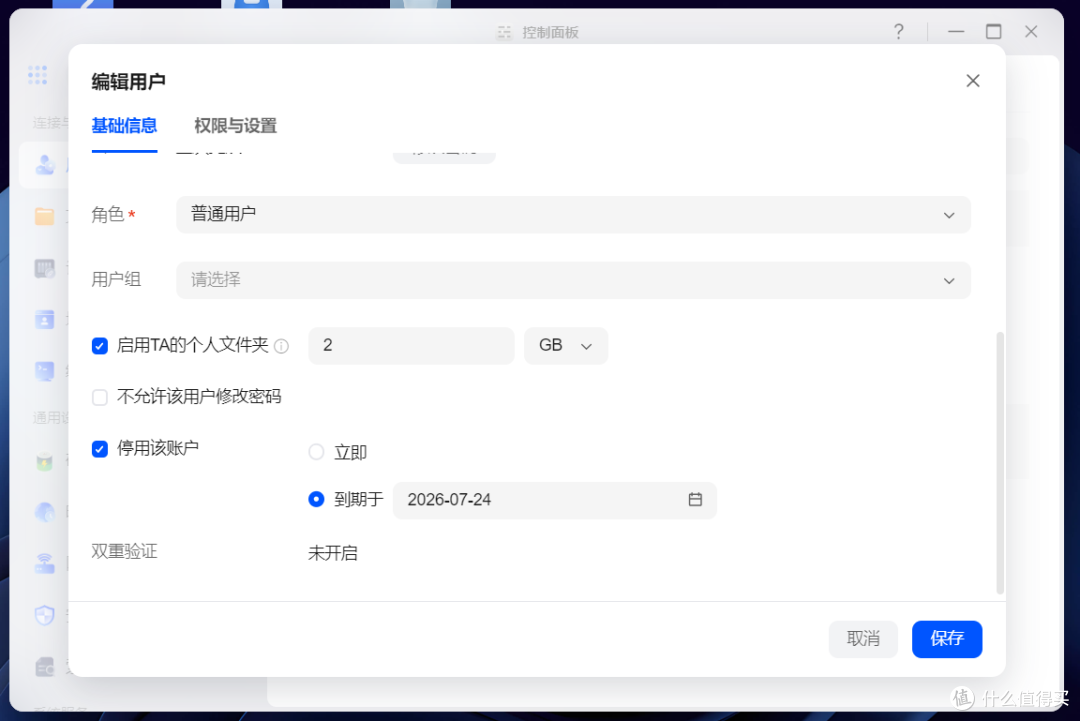1080x721 pixels.
Task: Select the 到期于 radio option
Action: (x=316, y=499)
